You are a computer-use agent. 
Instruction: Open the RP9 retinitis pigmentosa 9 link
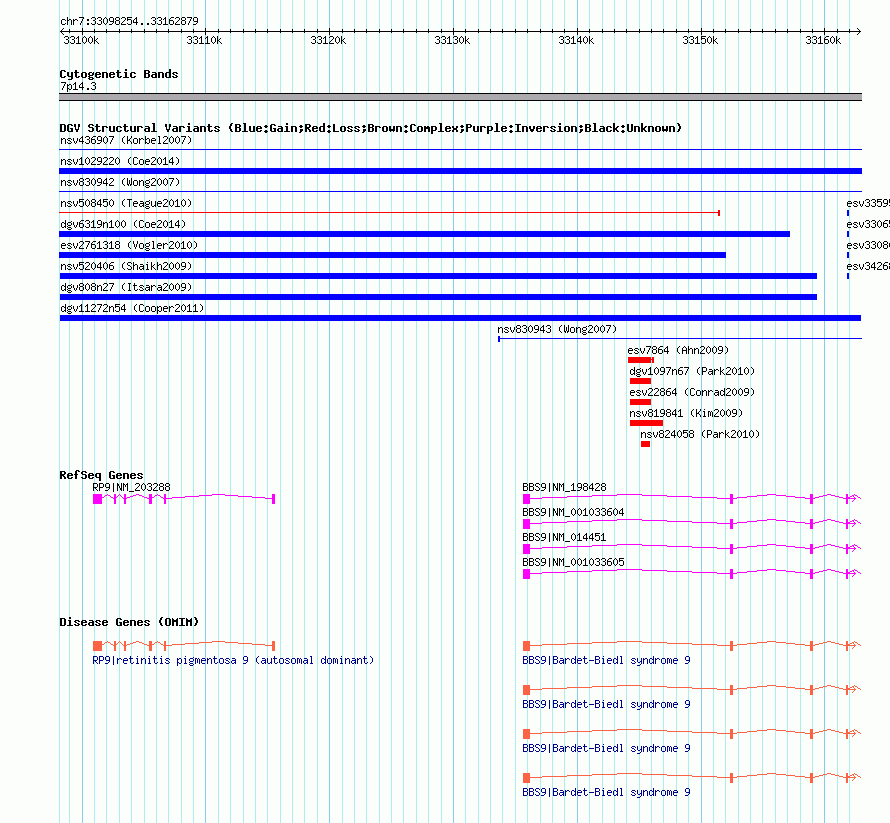pyautogui.click(x=233, y=660)
